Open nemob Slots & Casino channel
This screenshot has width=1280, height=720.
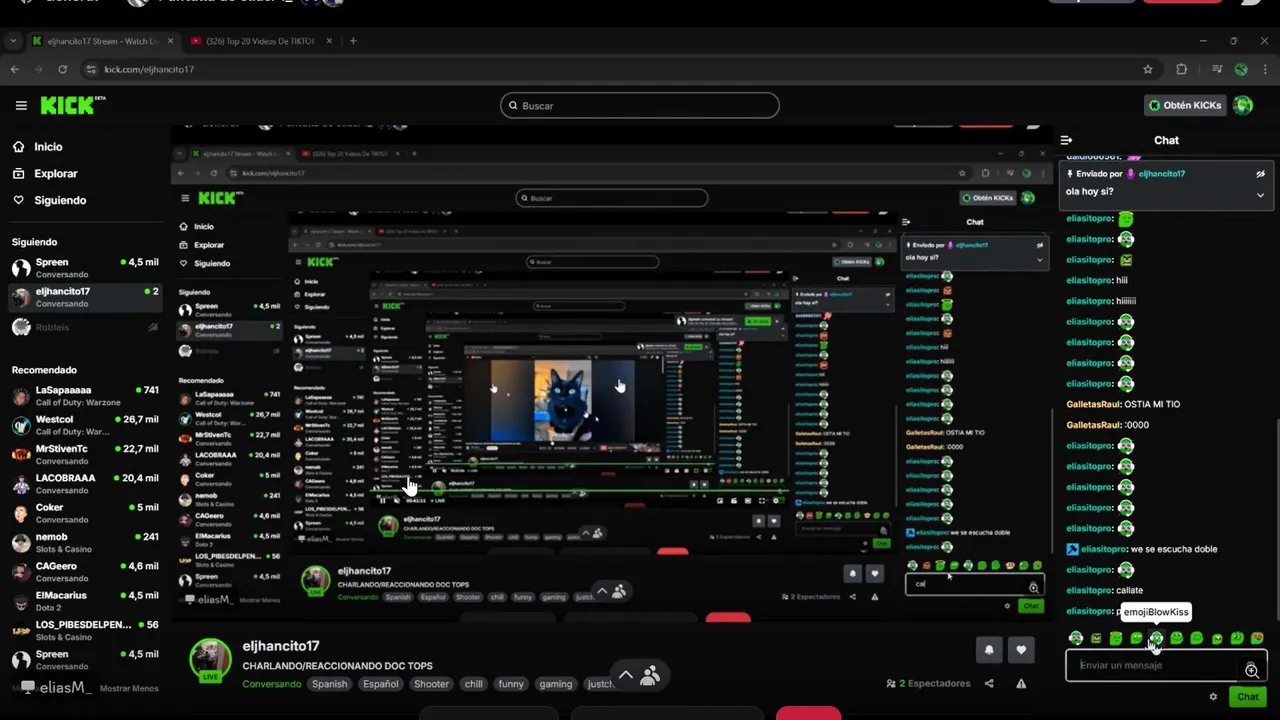84,542
